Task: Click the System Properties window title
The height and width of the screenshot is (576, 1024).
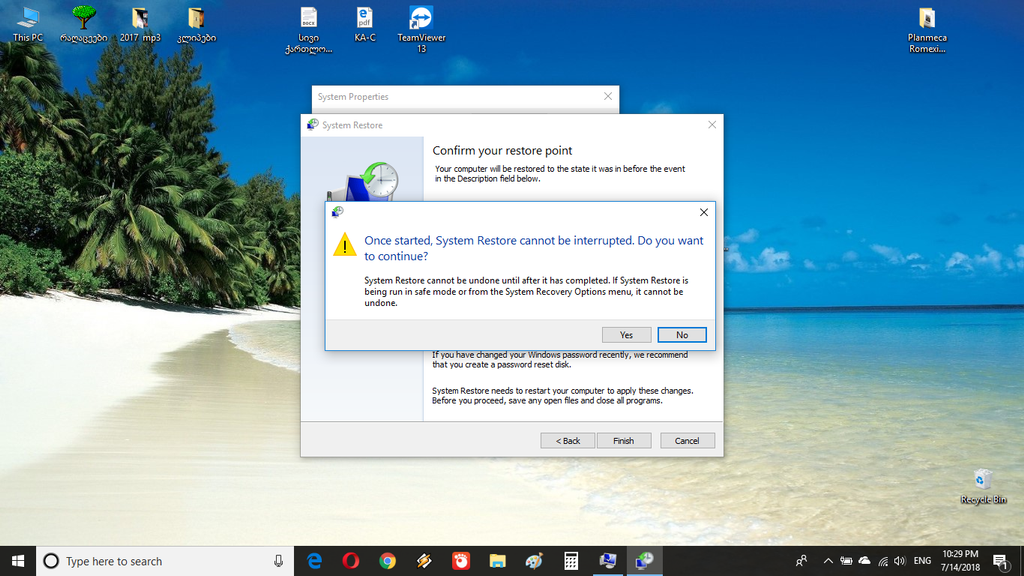Action: [x=353, y=97]
